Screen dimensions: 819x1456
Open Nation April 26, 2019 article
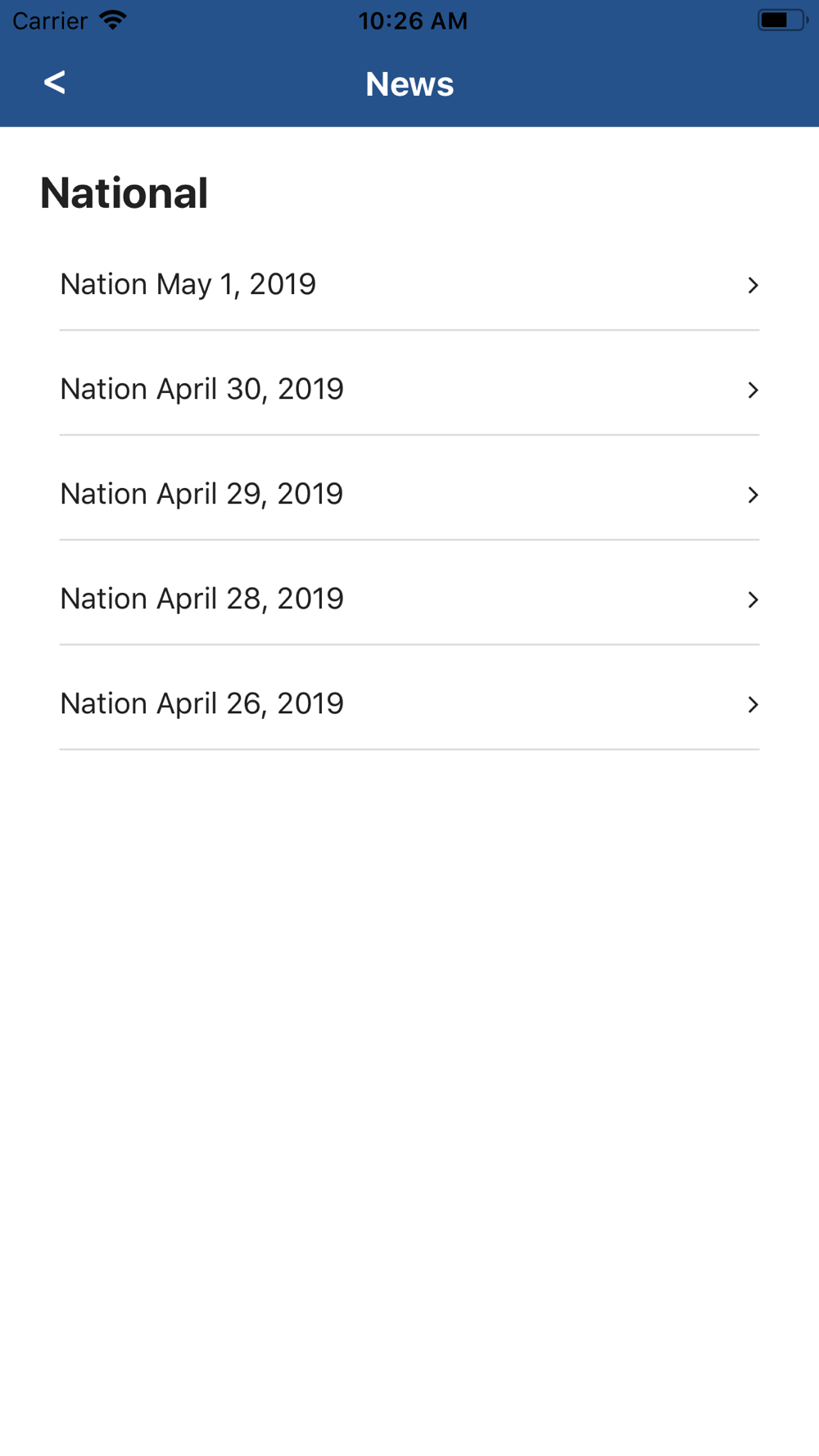point(409,703)
